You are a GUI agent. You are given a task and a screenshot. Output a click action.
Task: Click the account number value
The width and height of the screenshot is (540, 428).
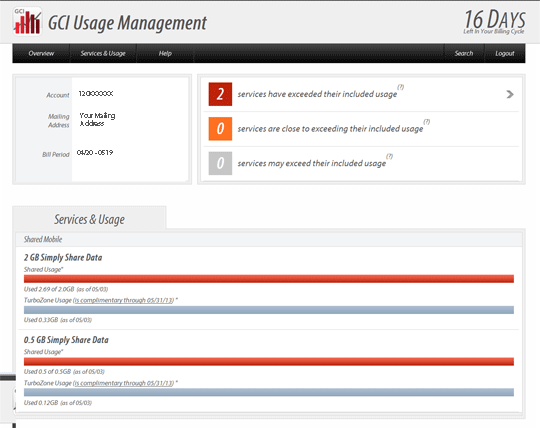click(96, 94)
